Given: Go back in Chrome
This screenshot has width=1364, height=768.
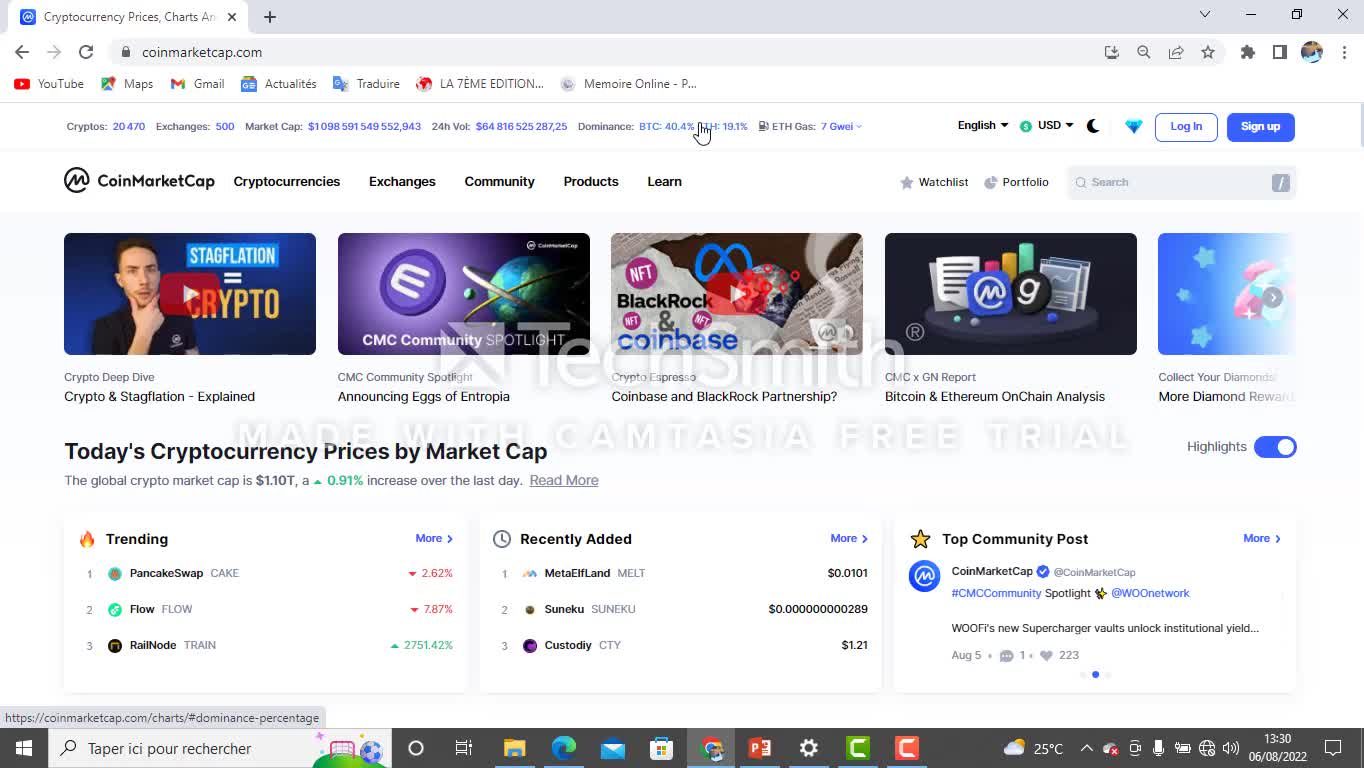Looking at the screenshot, I should tap(22, 52).
